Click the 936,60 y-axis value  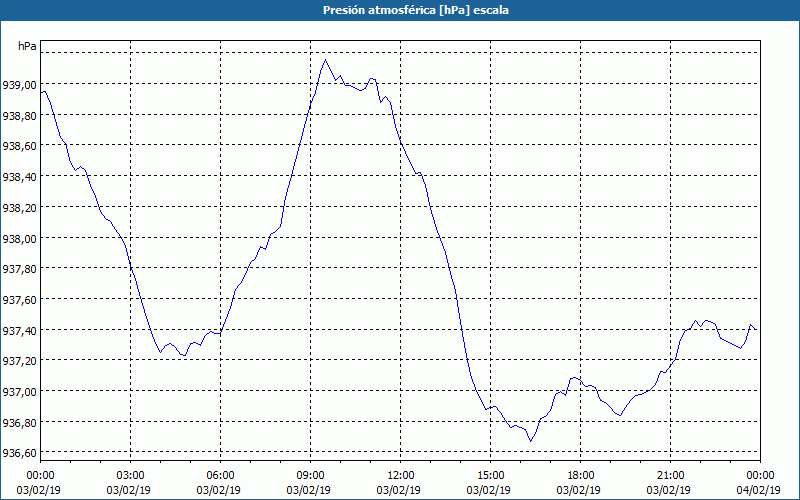point(19,453)
